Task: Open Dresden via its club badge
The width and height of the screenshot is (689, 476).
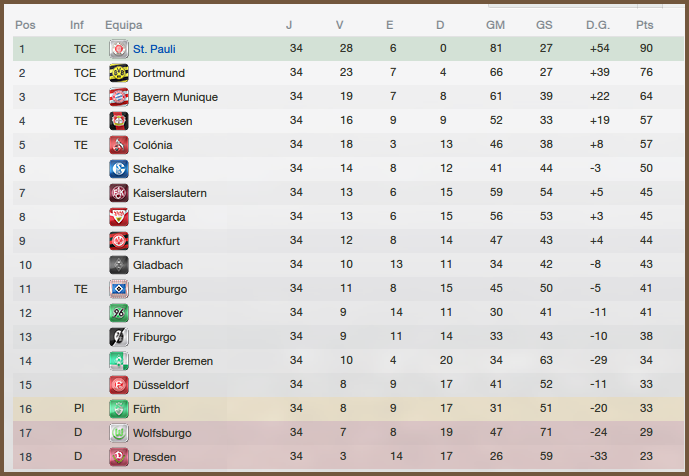Action: (119, 457)
